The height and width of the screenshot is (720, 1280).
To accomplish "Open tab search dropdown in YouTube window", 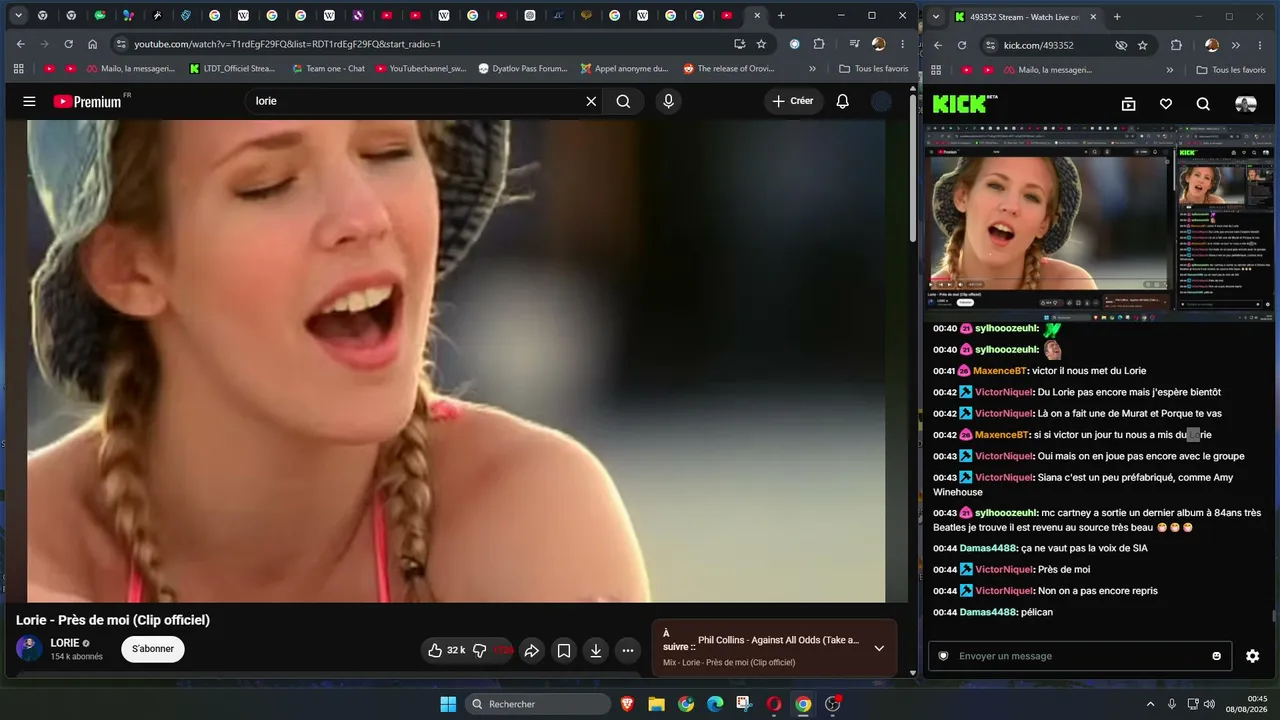I will tap(17, 16).
